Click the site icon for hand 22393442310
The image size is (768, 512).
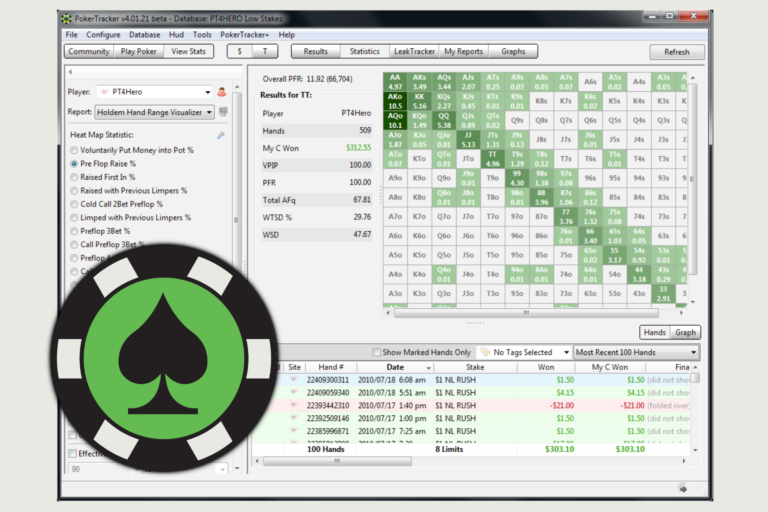pos(294,405)
